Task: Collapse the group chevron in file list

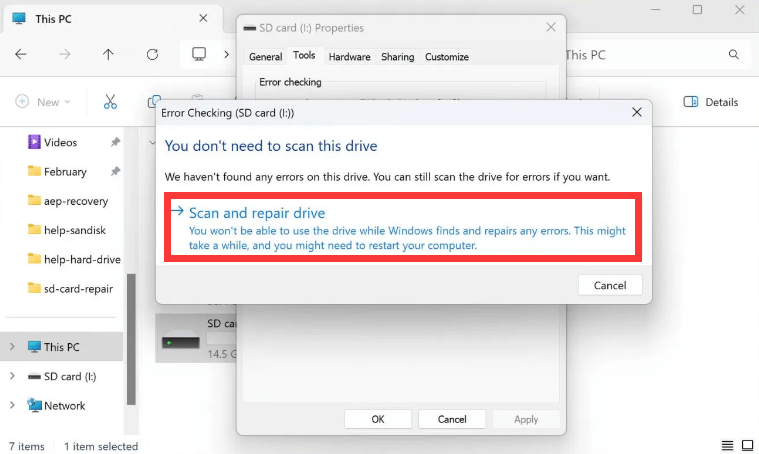Action: click(x=152, y=142)
